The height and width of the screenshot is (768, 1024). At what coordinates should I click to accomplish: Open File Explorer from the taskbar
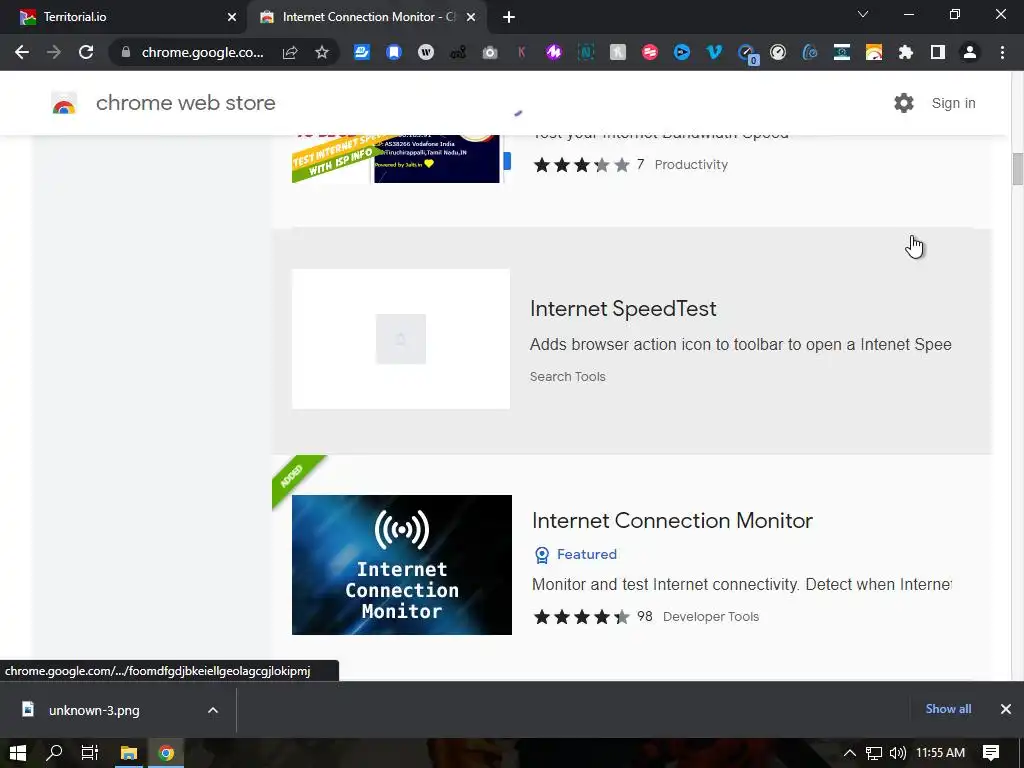click(129, 753)
